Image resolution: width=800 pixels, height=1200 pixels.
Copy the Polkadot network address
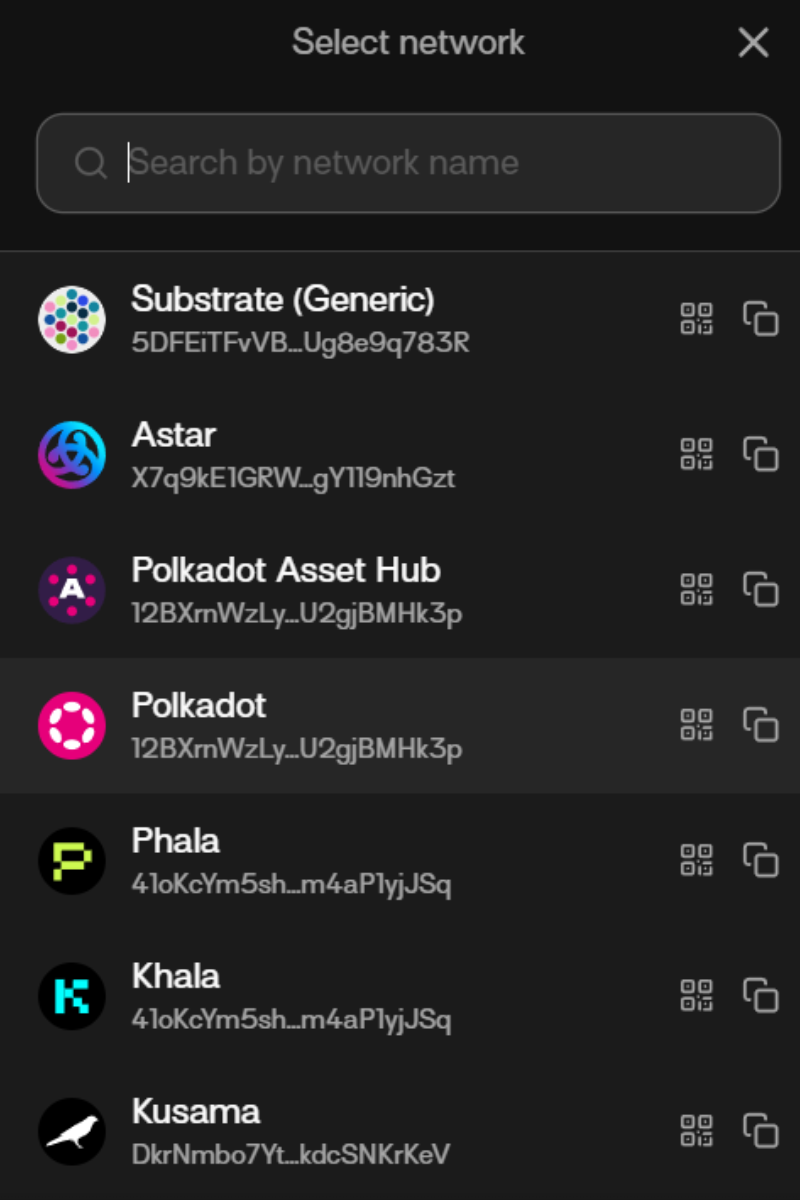[x=760, y=724]
